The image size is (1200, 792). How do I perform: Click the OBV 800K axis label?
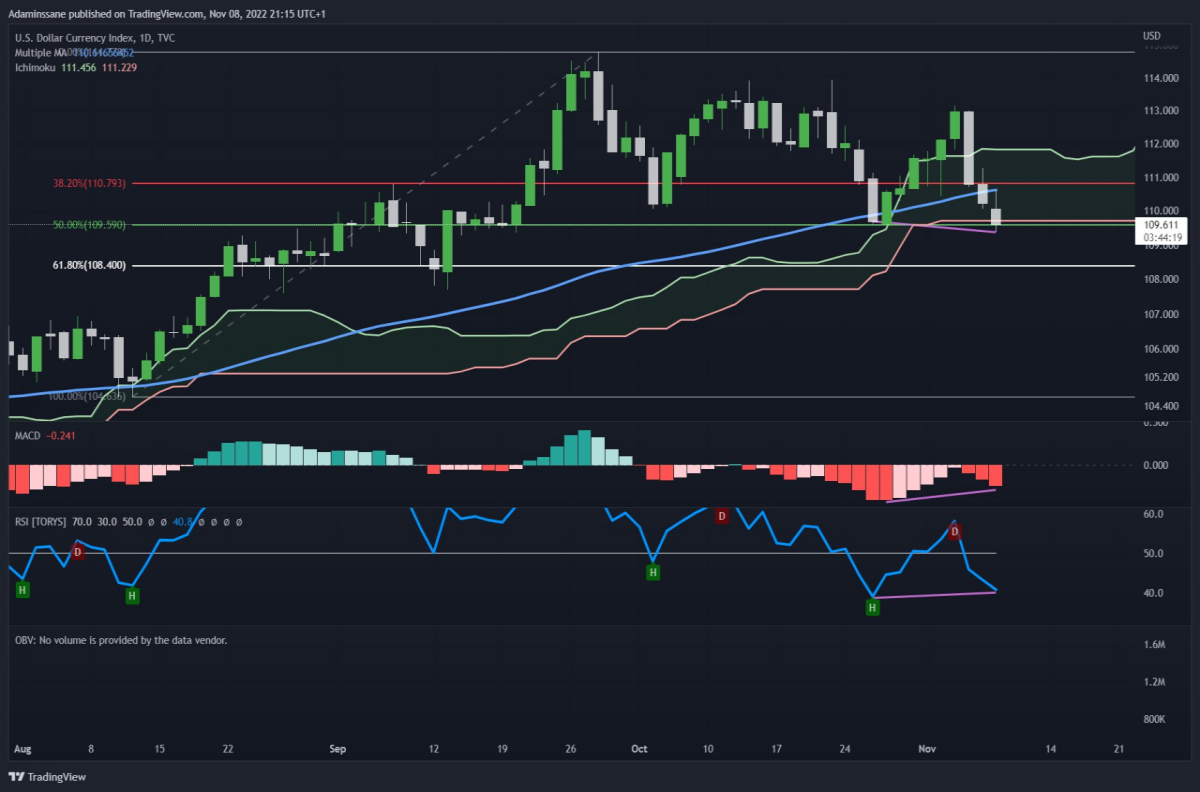(x=1154, y=720)
